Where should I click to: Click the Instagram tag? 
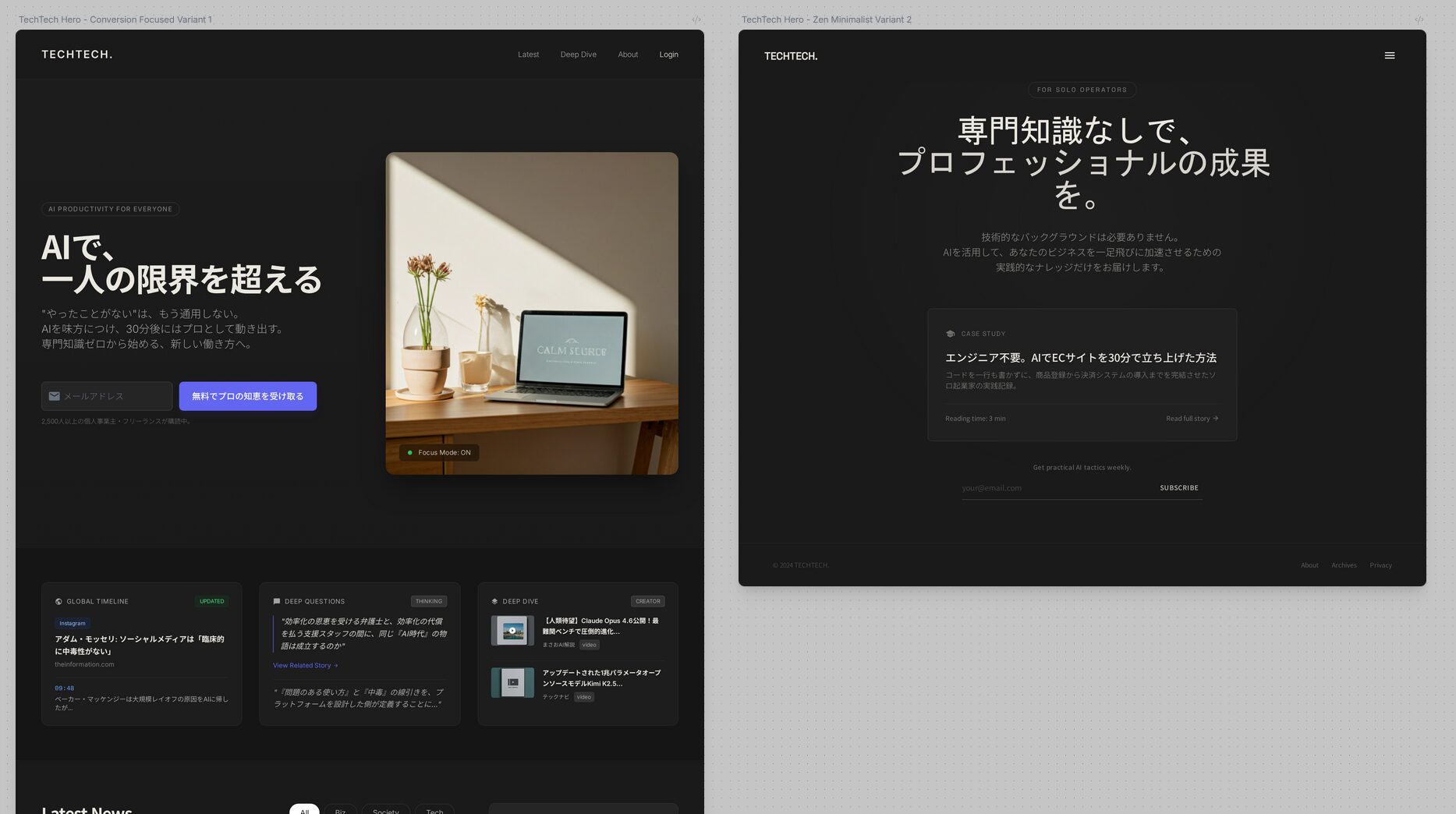click(73, 623)
